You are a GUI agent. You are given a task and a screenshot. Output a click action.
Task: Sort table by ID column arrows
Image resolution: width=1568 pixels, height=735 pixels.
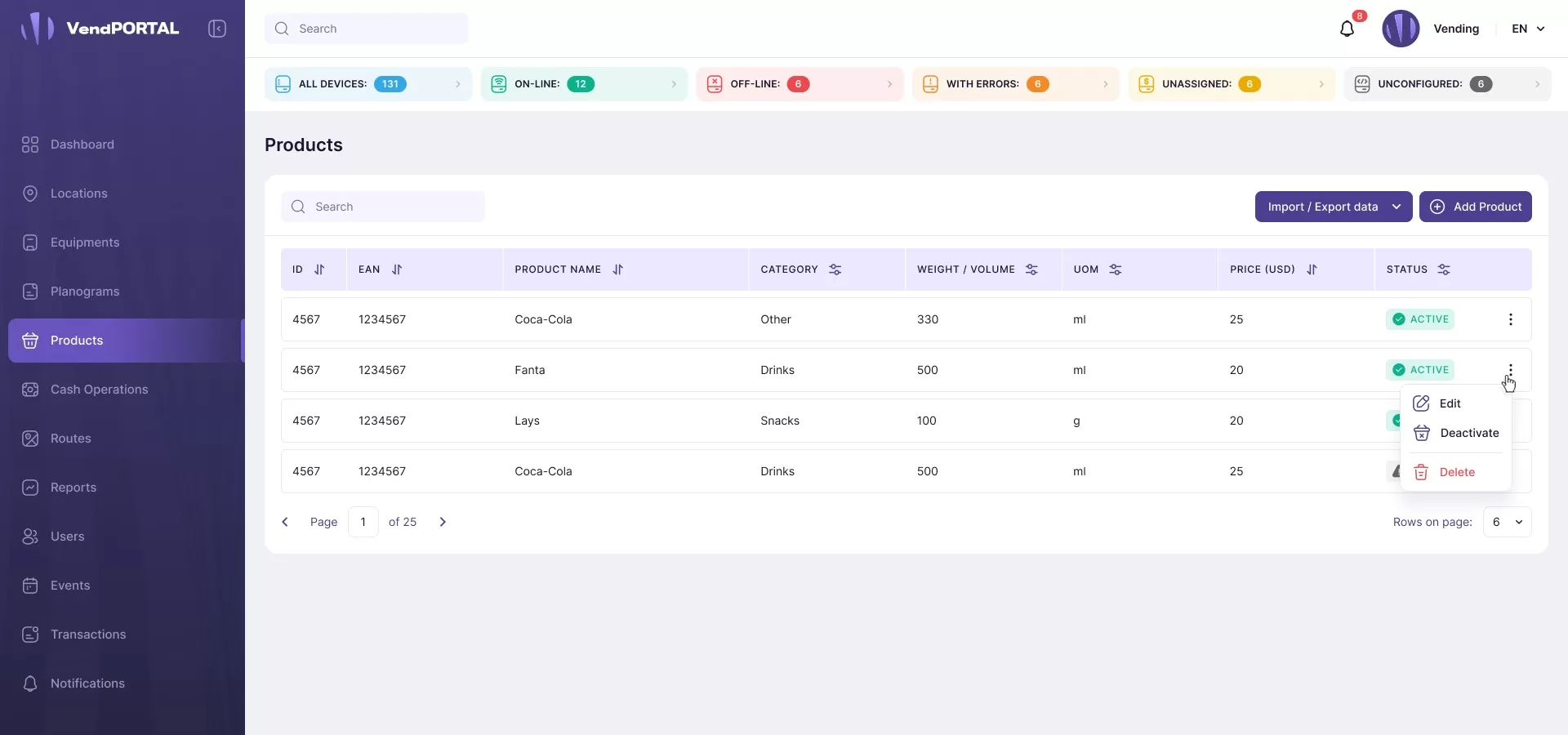click(x=319, y=269)
